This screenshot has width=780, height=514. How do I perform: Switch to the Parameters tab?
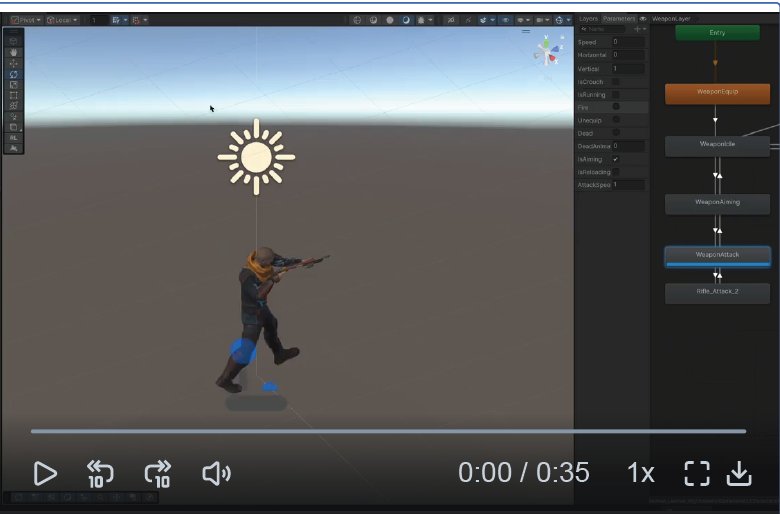(x=619, y=19)
